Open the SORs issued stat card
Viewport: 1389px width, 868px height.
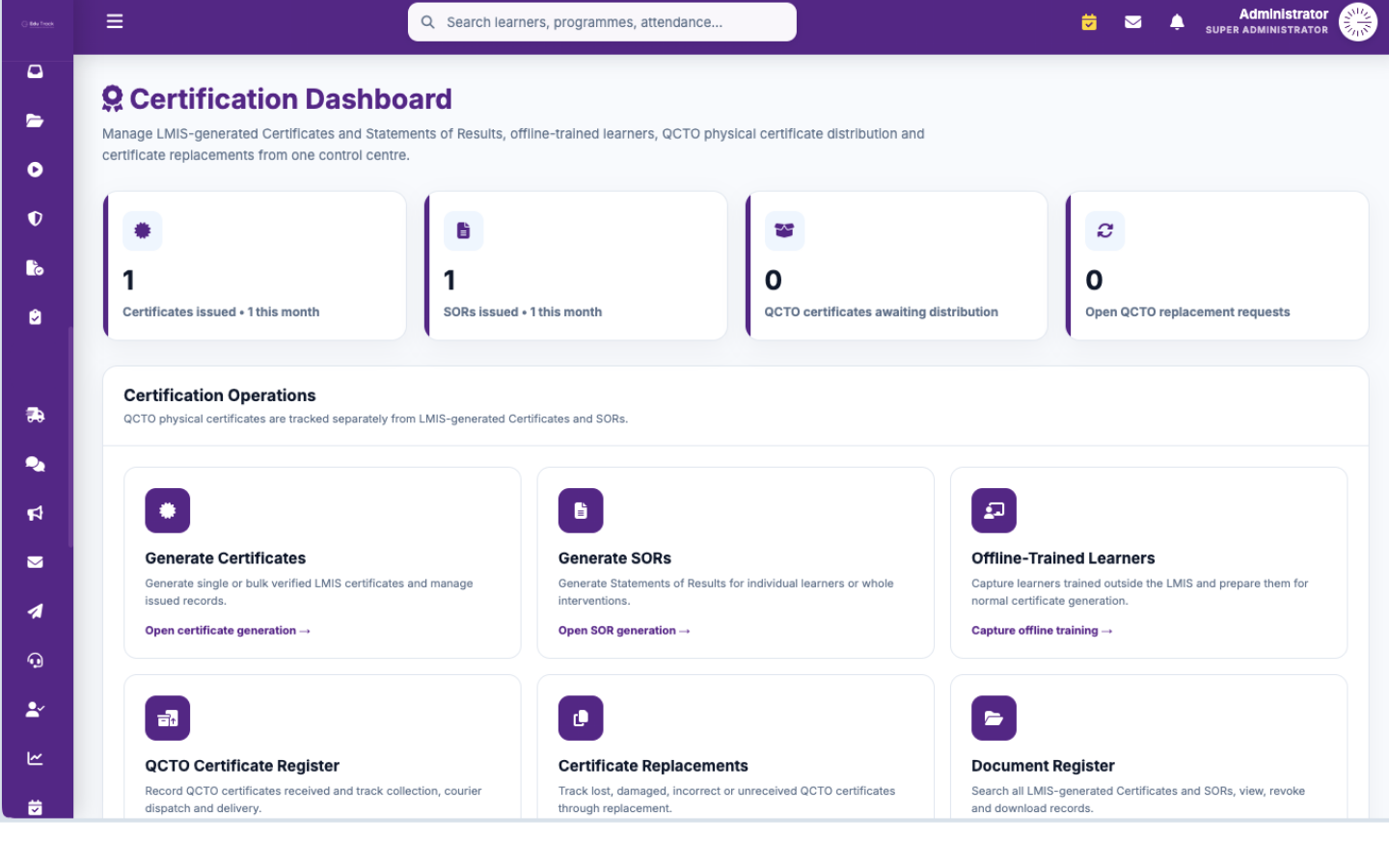click(576, 266)
